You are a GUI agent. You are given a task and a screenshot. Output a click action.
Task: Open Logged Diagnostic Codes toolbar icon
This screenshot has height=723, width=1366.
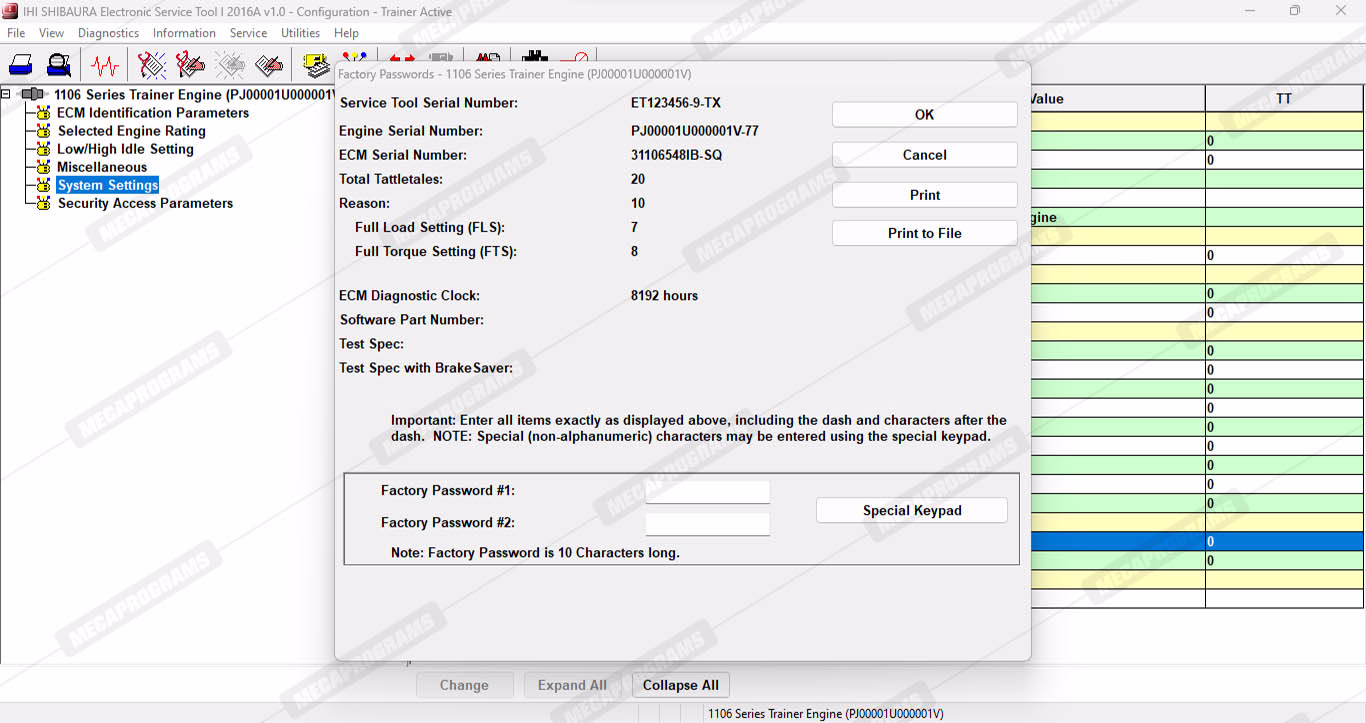(x=190, y=66)
